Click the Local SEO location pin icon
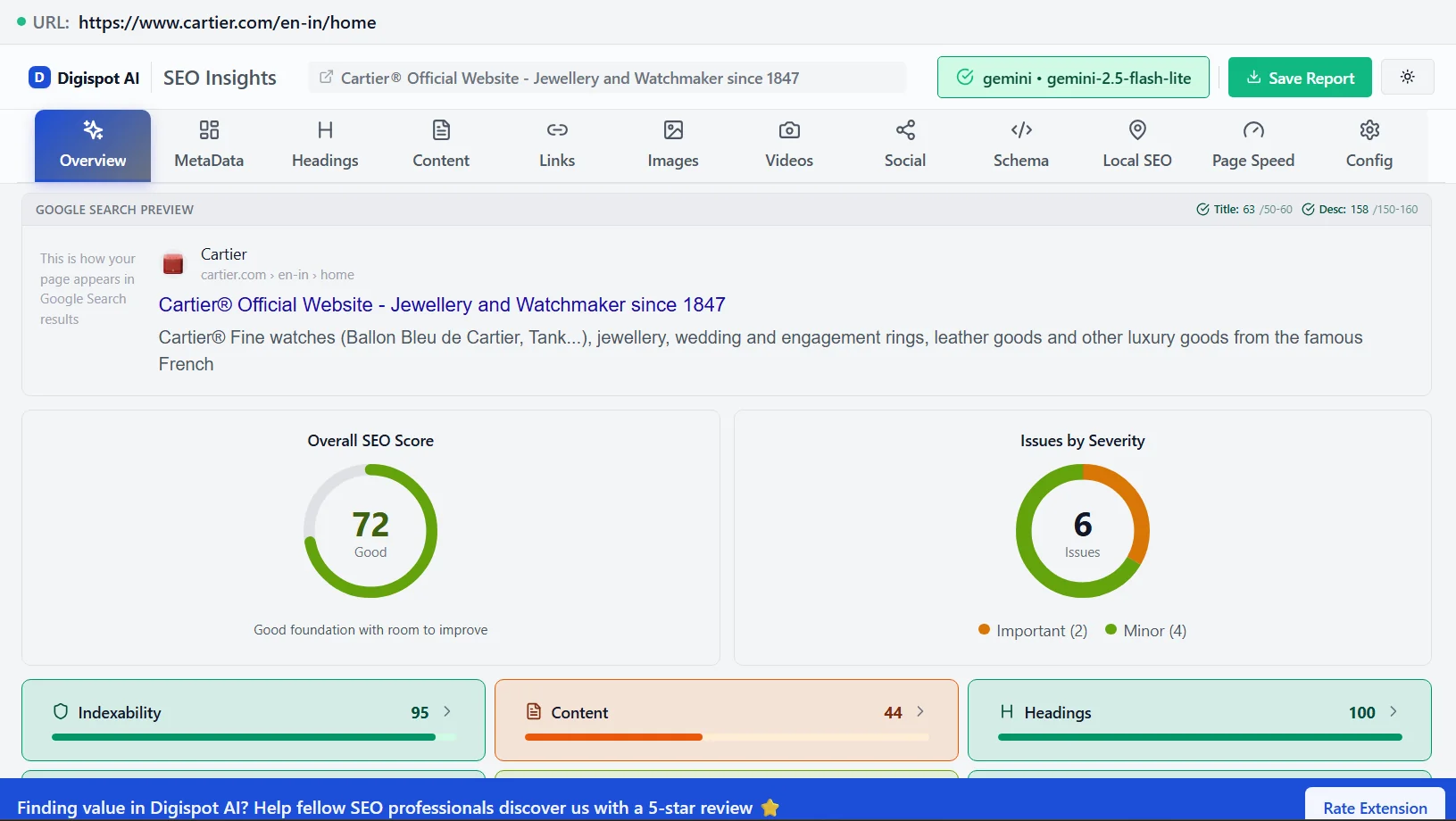 [1136, 130]
